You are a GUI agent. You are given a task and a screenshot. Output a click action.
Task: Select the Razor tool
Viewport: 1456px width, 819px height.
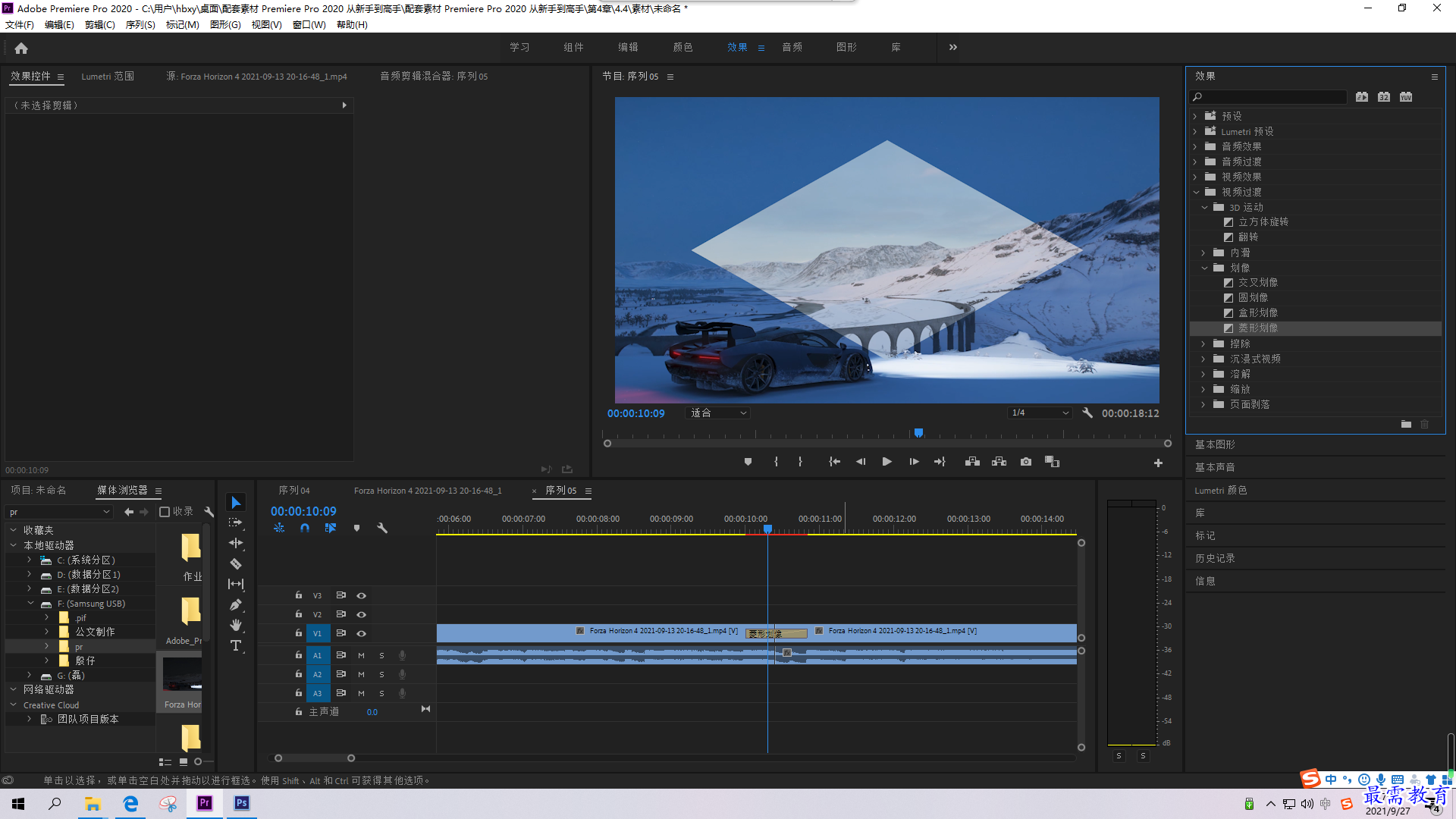click(236, 563)
